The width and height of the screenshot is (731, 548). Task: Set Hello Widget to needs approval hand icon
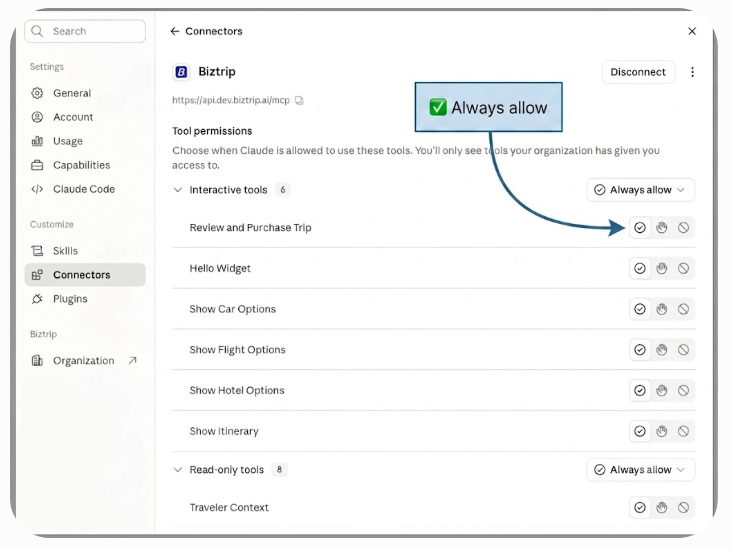[x=662, y=268]
